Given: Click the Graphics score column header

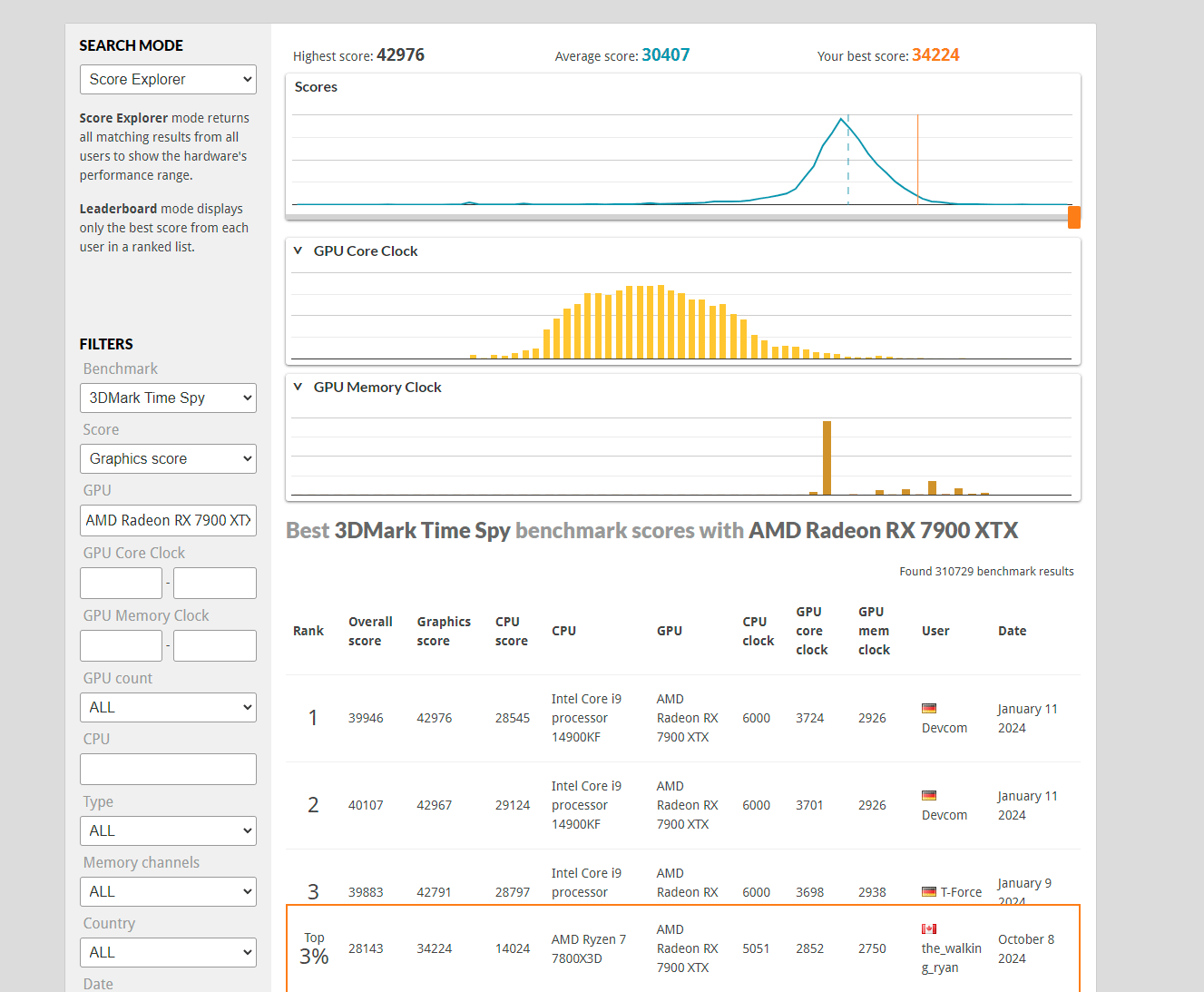Looking at the screenshot, I should pyautogui.click(x=444, y=632).
